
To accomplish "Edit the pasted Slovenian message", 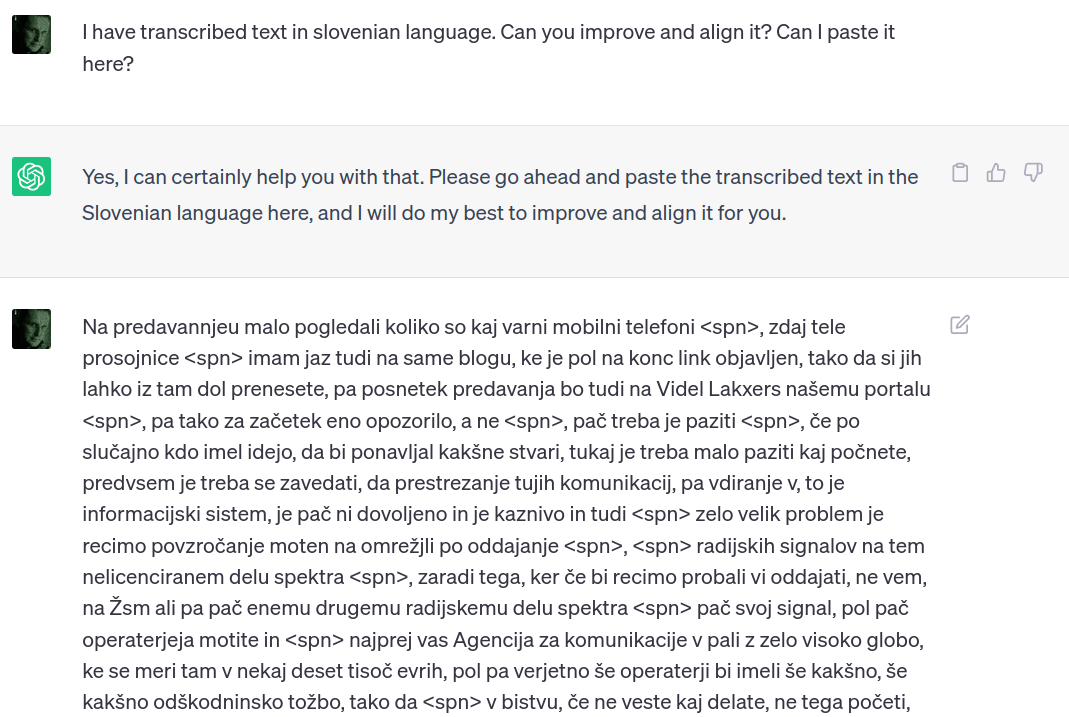I will click(x=960, y=325).
